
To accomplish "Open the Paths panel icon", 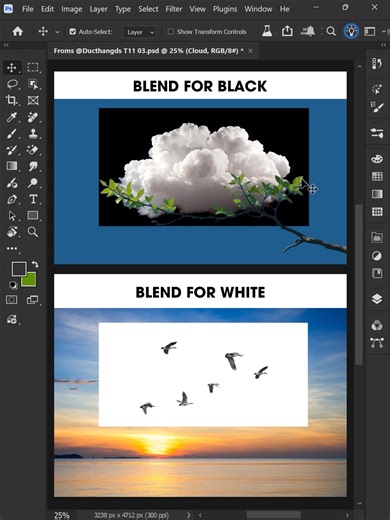I will (x=377, y=343).
